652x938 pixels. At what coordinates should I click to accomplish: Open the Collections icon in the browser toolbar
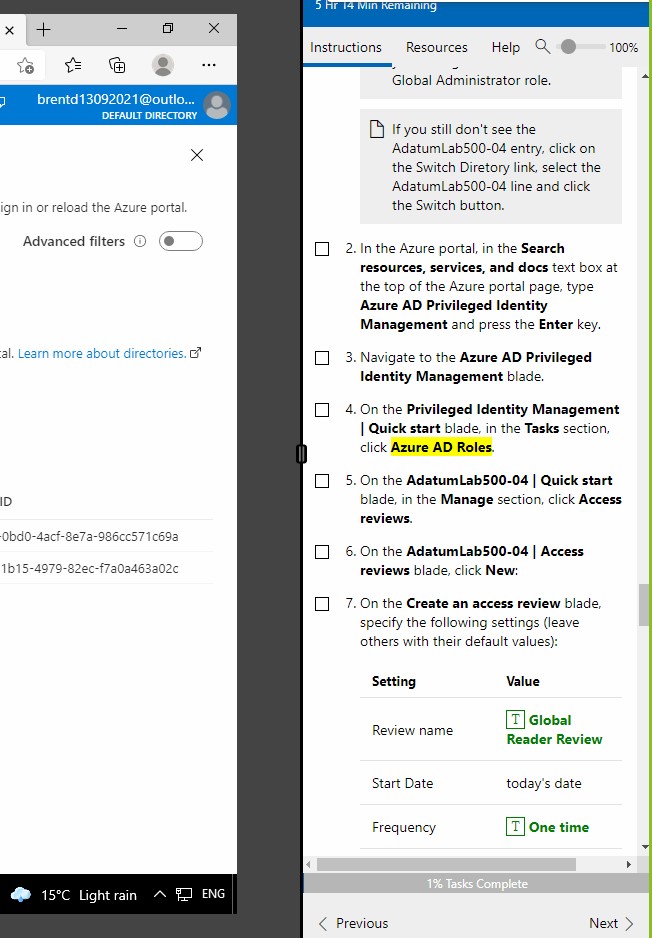click(x=117, y=65)
